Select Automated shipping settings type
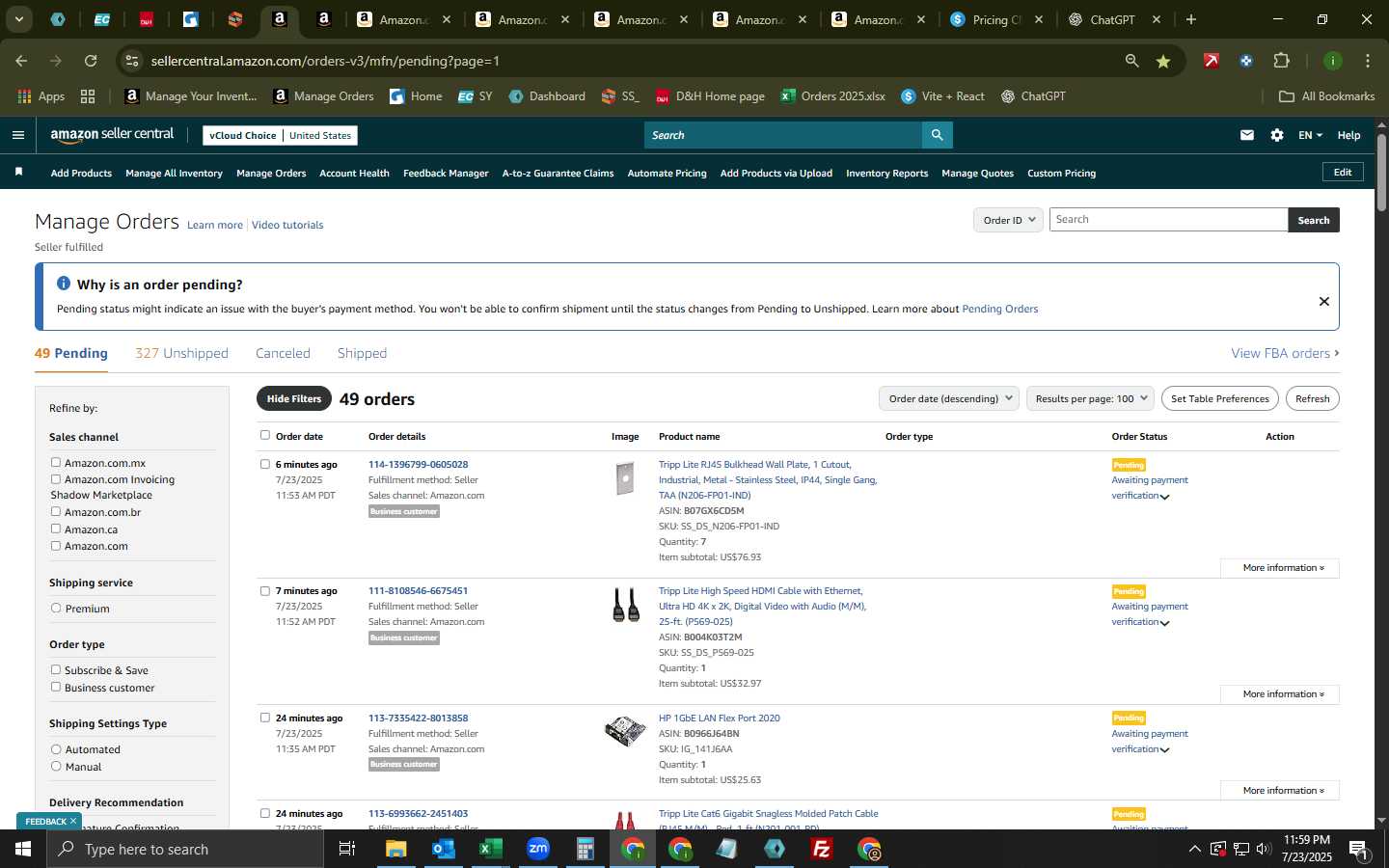This screenshot has width=1389, height=868. pos(56,748)
